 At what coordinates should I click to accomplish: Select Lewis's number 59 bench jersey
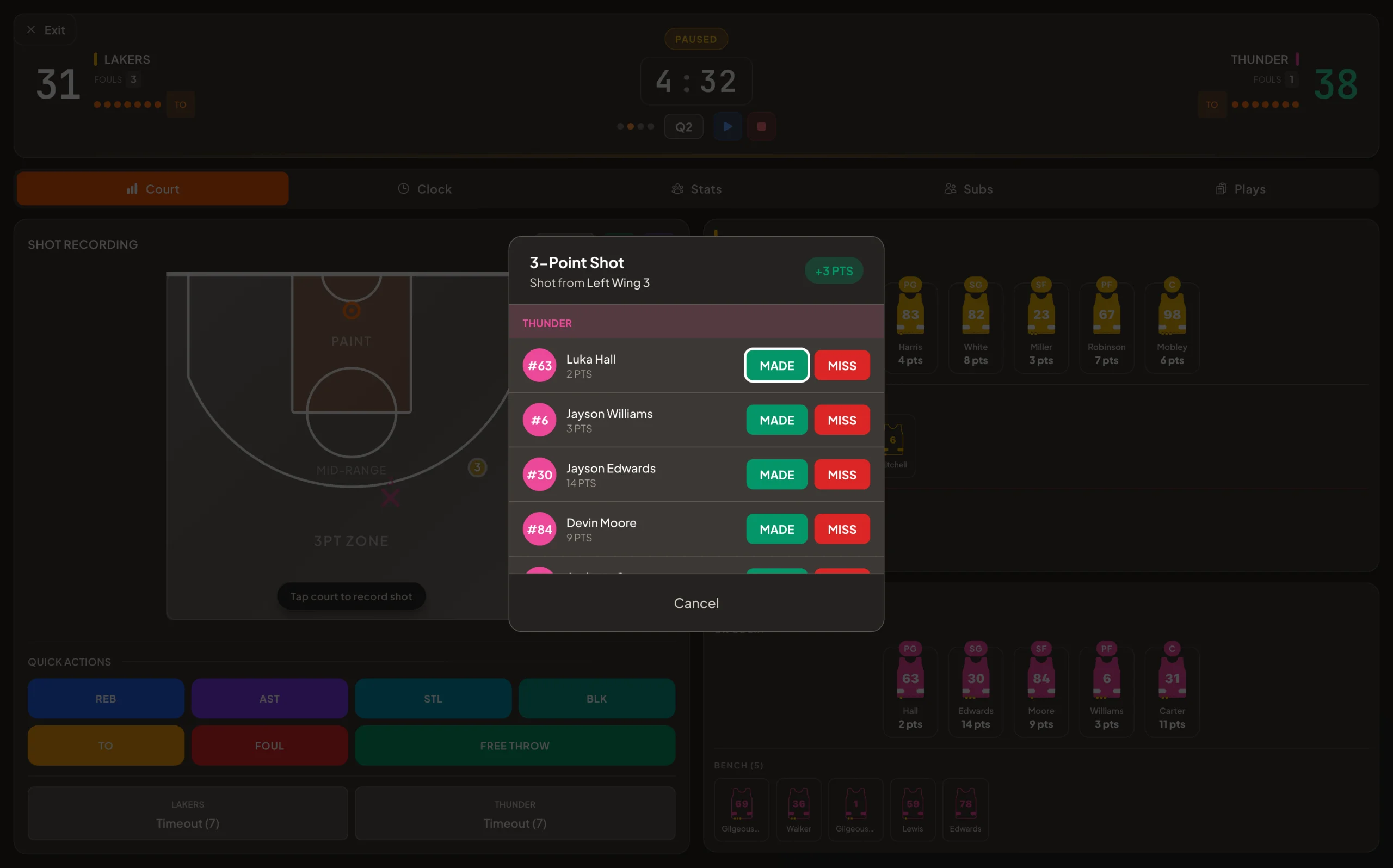(x=913, y=807)
